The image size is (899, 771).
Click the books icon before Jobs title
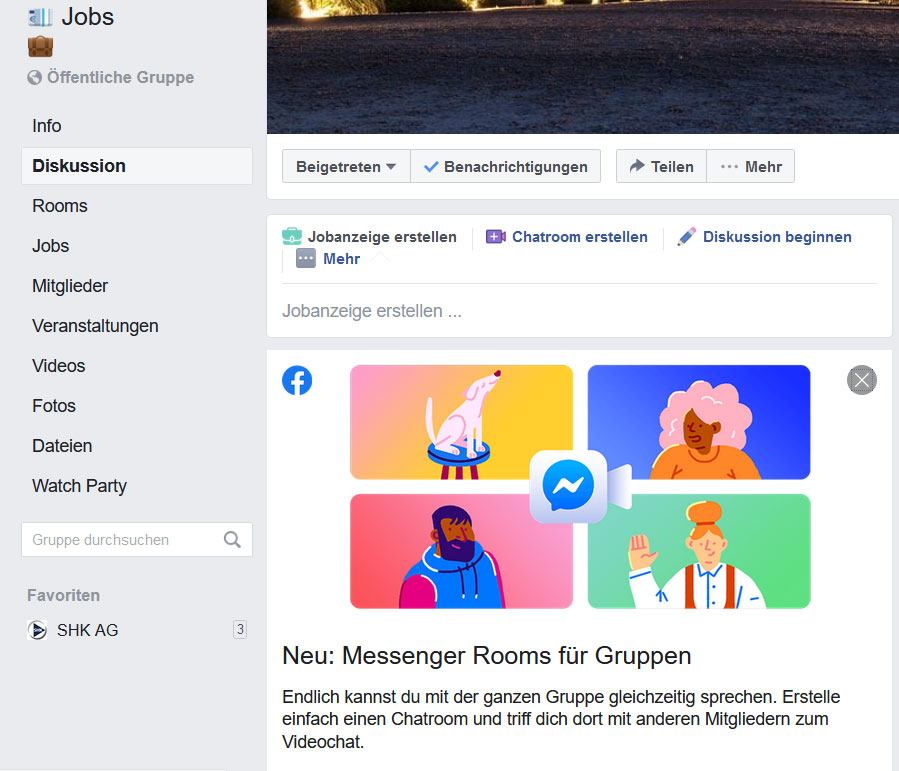pos(40,17)
